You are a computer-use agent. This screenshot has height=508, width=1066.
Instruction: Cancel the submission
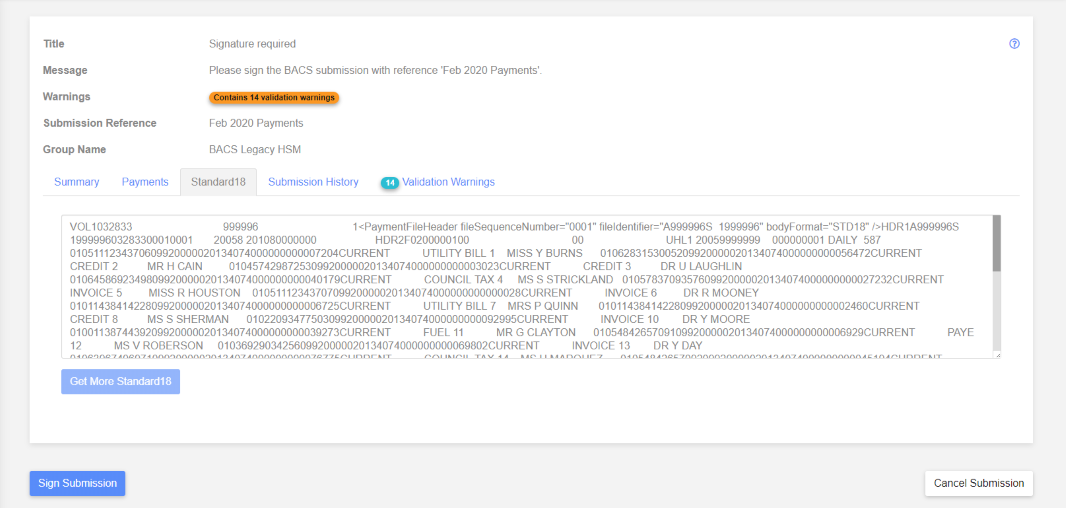[979, 484]
